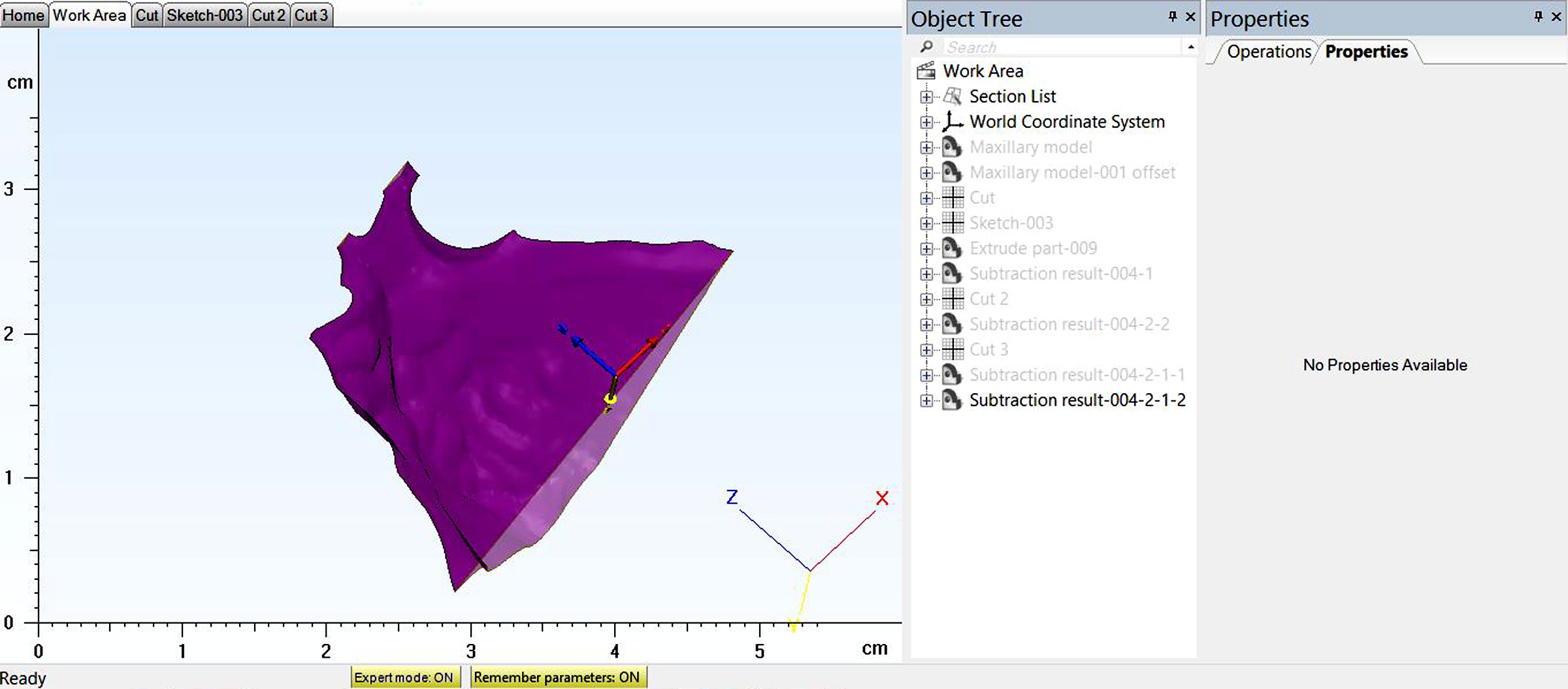Click the Sketch-003 grid icon
Viewport: 1568px width, 689px height.
pyautogui.click(x=953, y=223)
